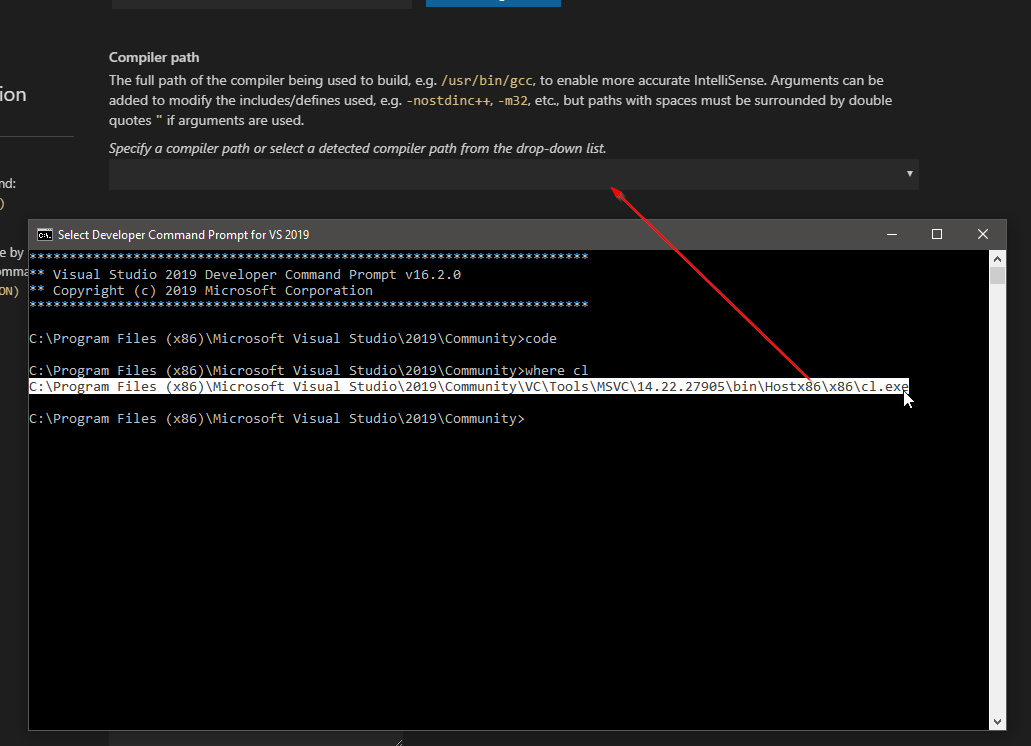Image resolution: width=1031 pixels, height=746 pixels.
Task: Close the Developer Command Prompt window
Action: (982, 235)
